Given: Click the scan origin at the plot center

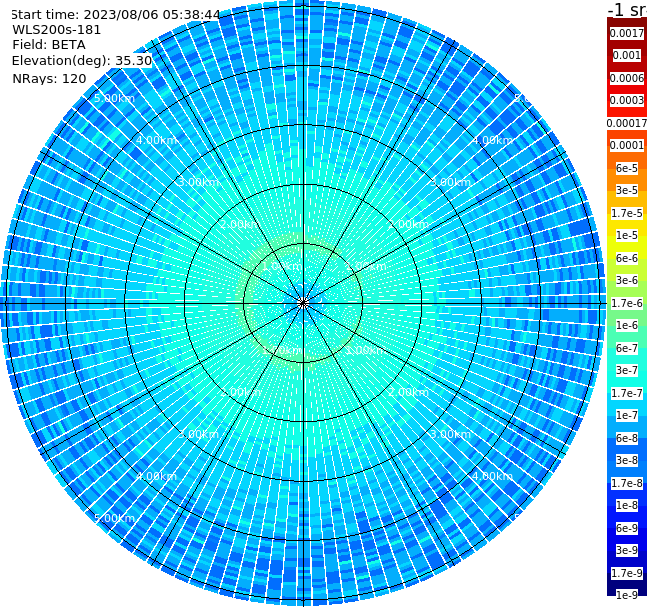Looking at the screenshot, I should [303, 303].
